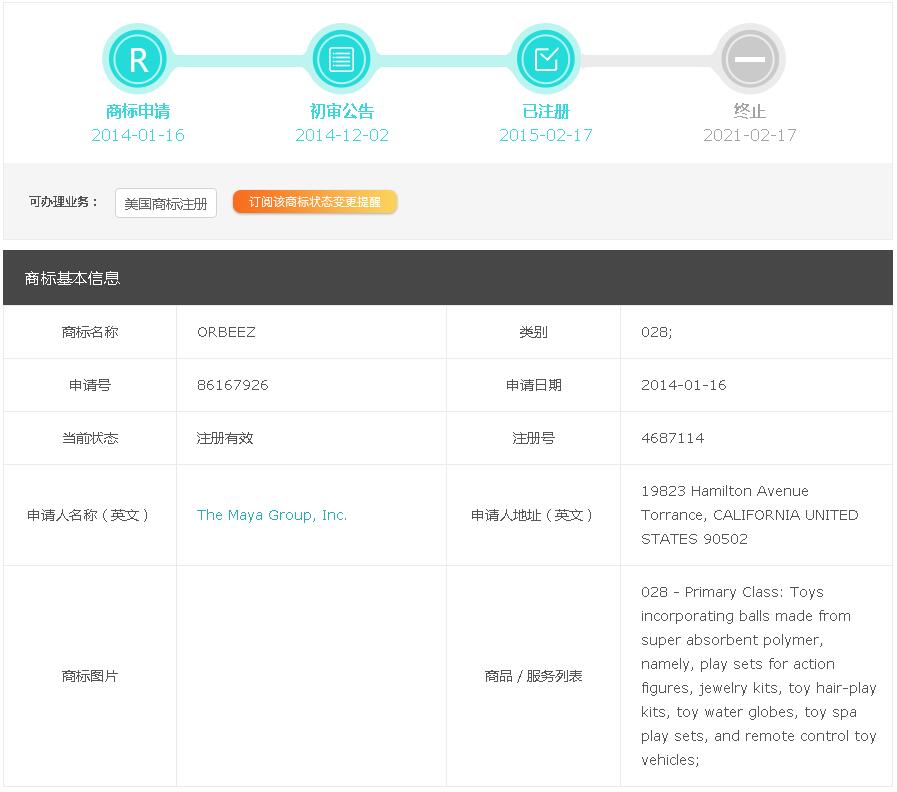Open The Maya Group, Inc. applicant link
The width and height of the screenshot is (897, 792).
coord(272,515)
